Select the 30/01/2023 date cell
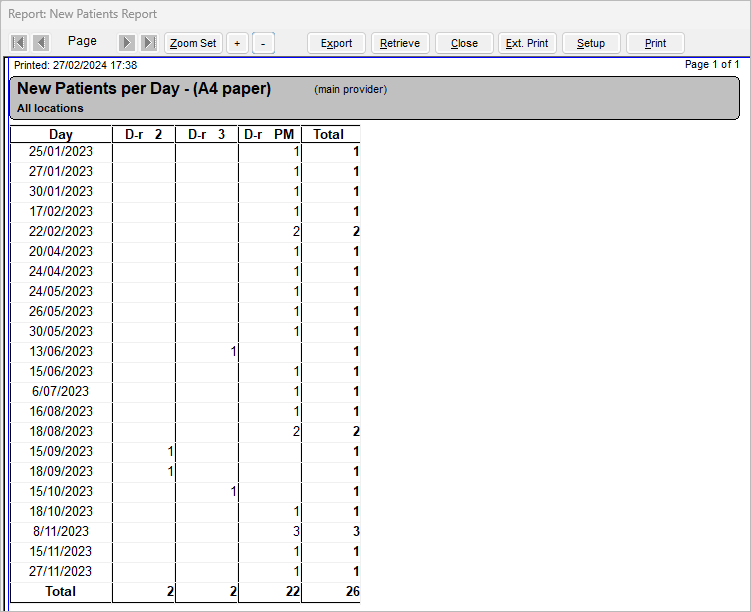This screenshot has width=751, height=612. [x=61, y=192]
